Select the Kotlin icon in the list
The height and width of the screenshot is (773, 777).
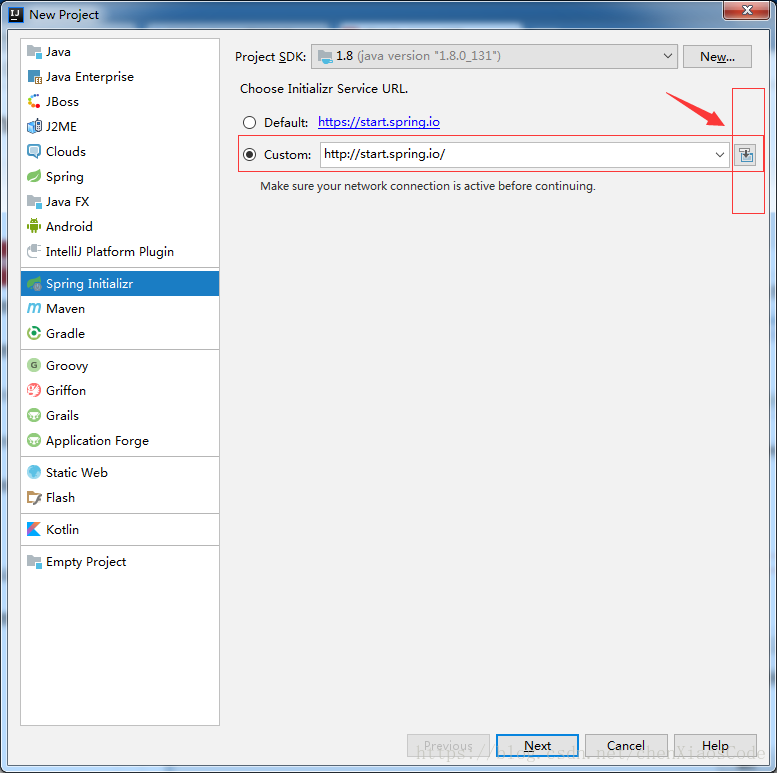(34, 529)
